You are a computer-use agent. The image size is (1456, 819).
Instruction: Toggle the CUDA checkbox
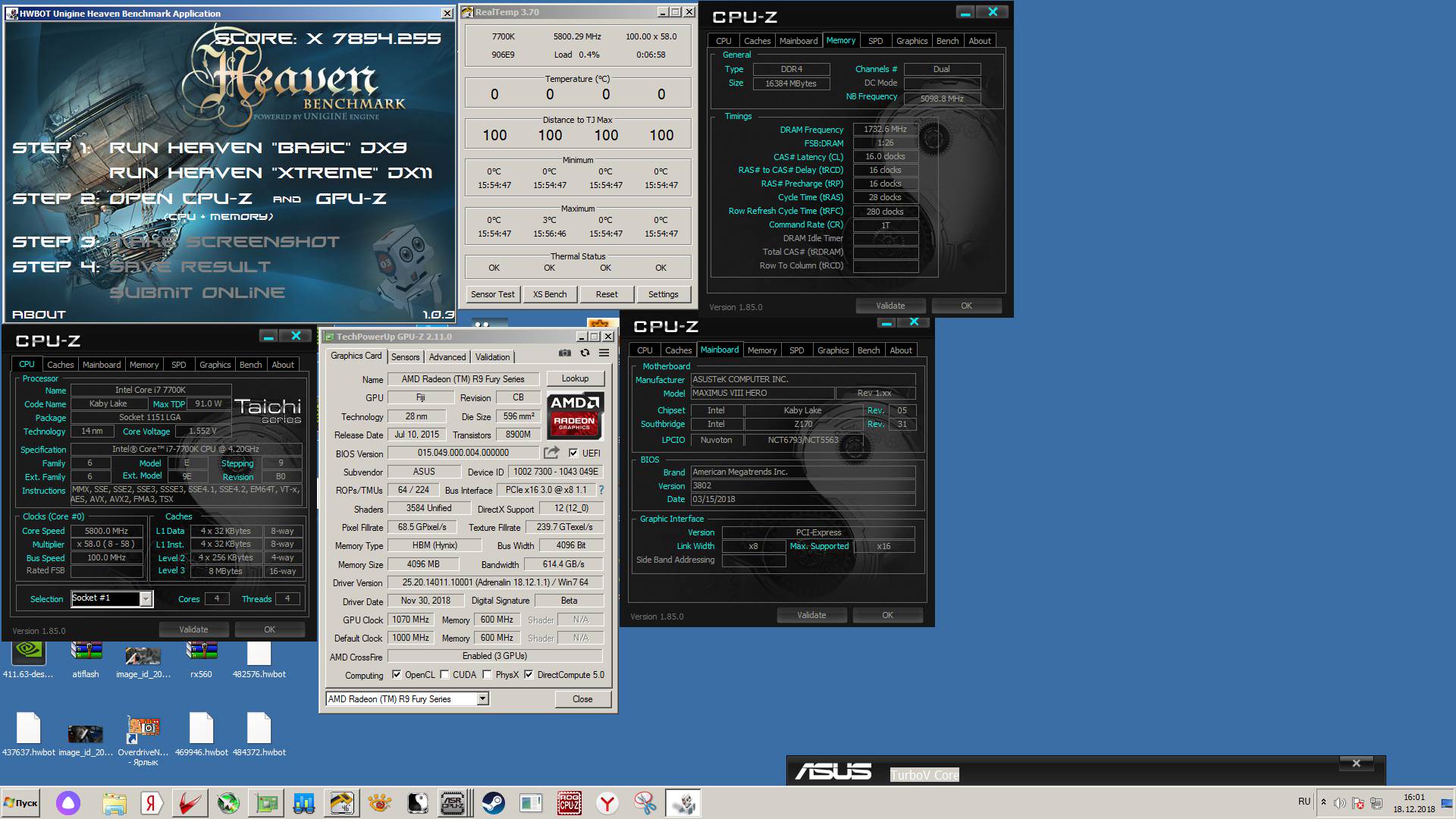pyautogui.click(x=444, y=674)
